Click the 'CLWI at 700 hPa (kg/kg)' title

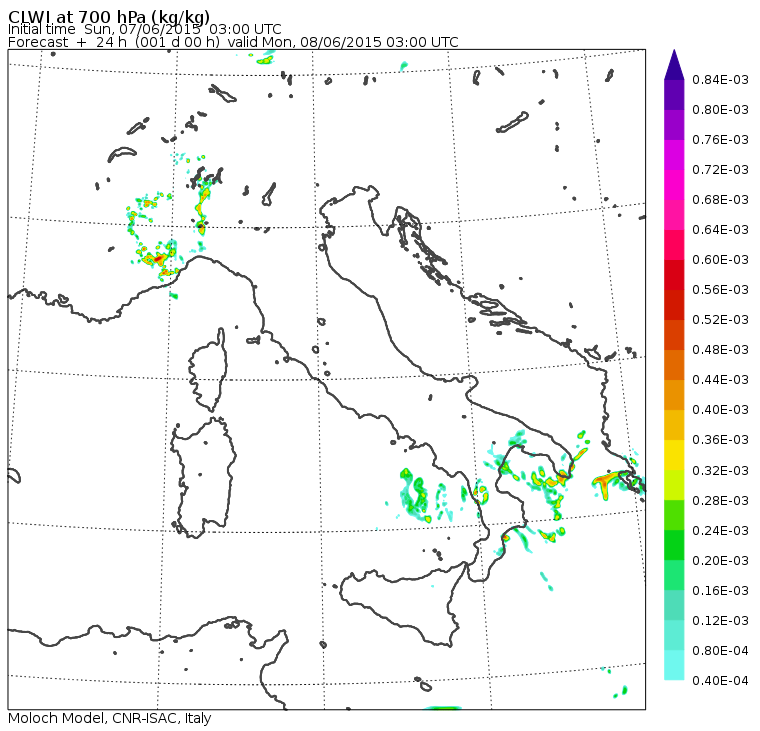(x=109, y=17)
